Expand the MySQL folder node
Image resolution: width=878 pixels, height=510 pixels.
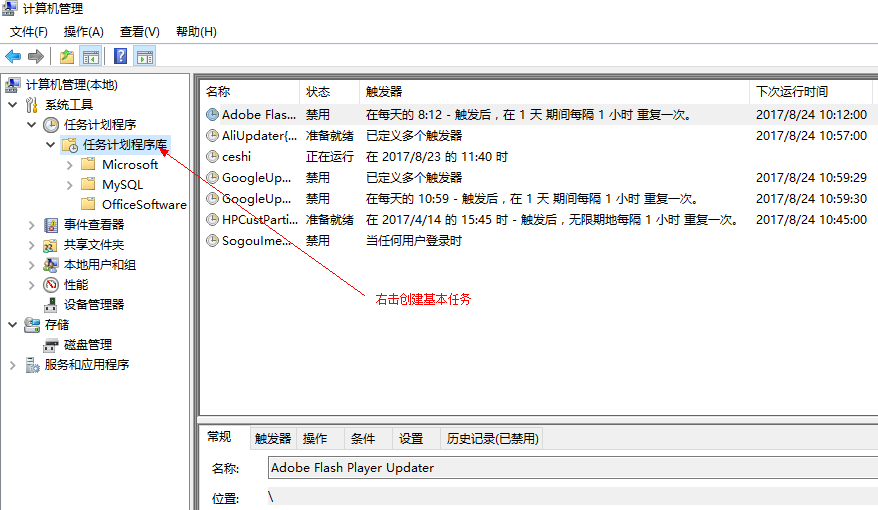point(69,185)
